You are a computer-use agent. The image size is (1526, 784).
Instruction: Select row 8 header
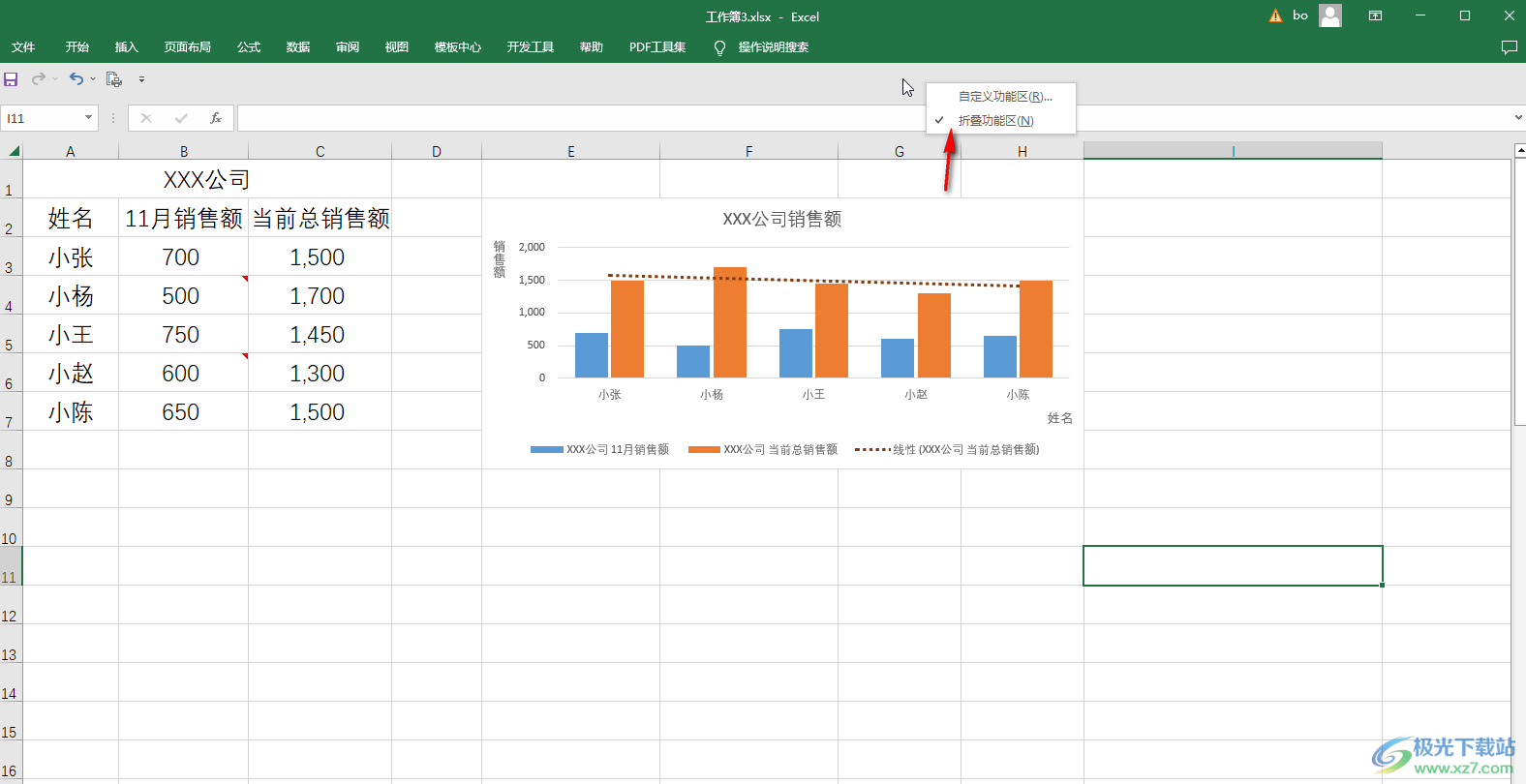pos(11,450)
